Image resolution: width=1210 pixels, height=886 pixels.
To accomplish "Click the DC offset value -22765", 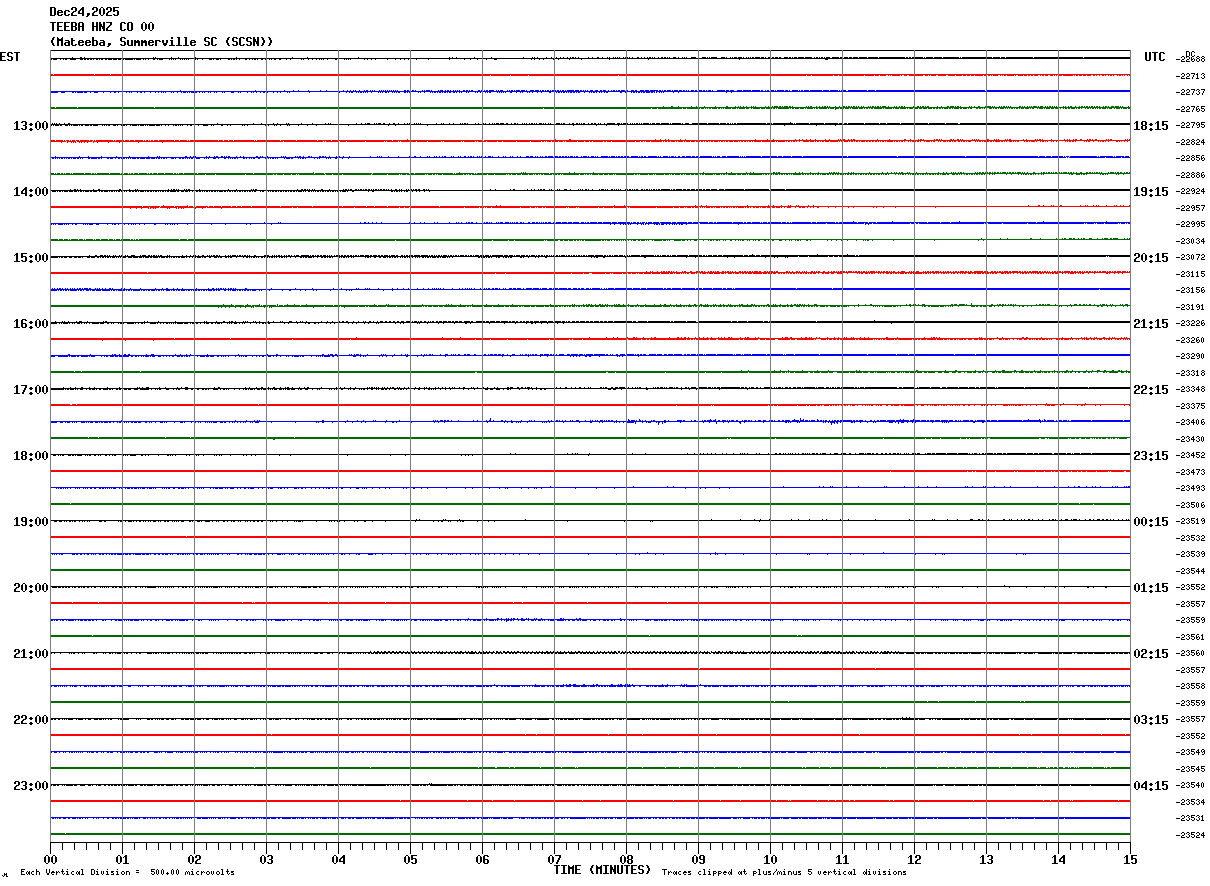I will (x=1190, y=109).
